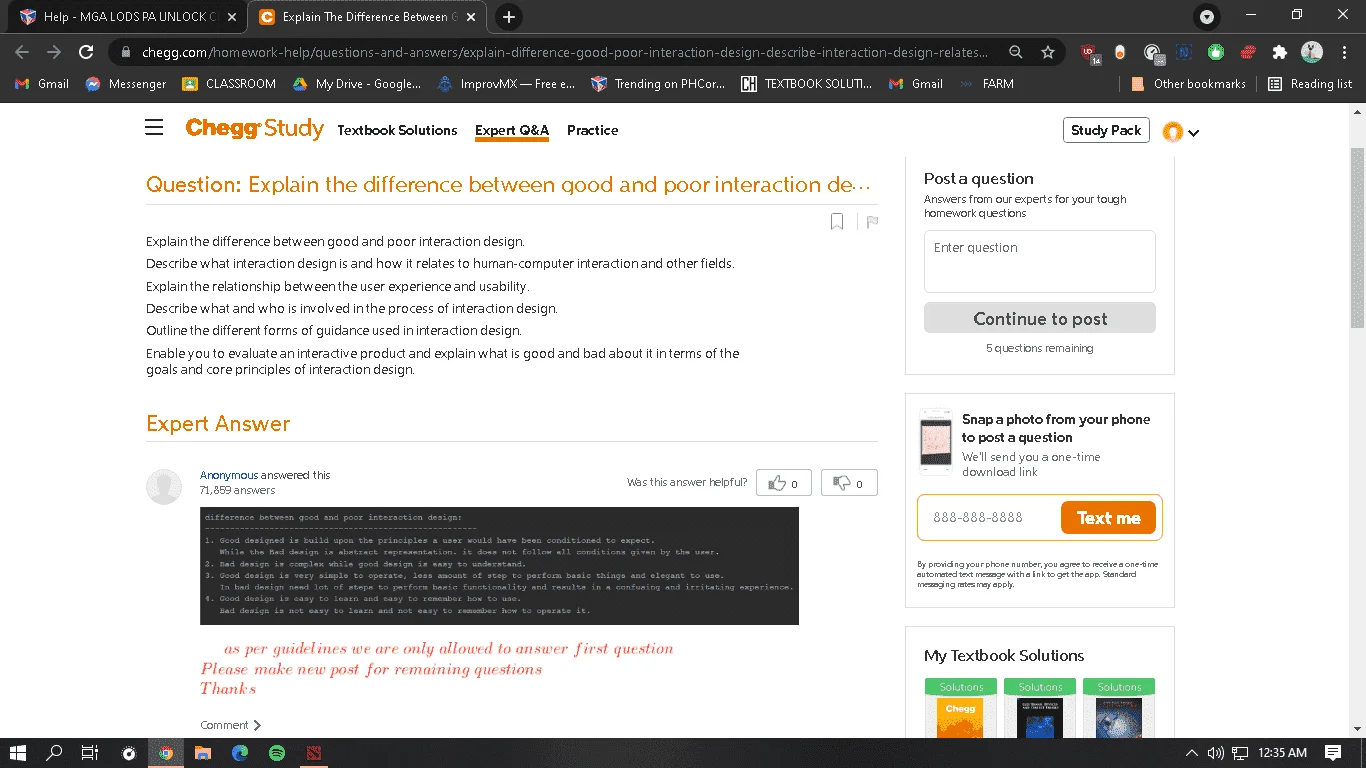
Task: Launch Spotify from the taskbar
Action: point(277,753)
